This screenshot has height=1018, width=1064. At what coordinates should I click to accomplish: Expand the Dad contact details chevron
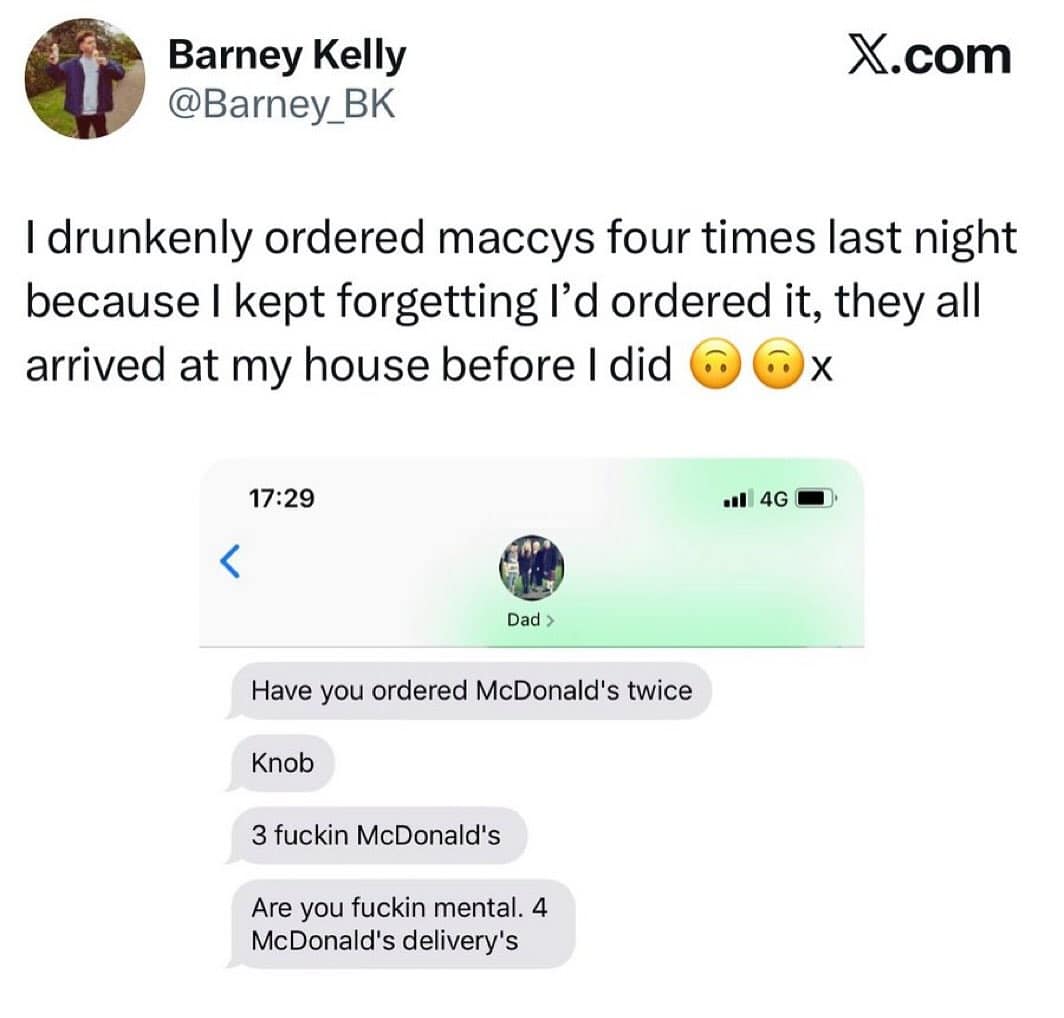pos(550,620)
